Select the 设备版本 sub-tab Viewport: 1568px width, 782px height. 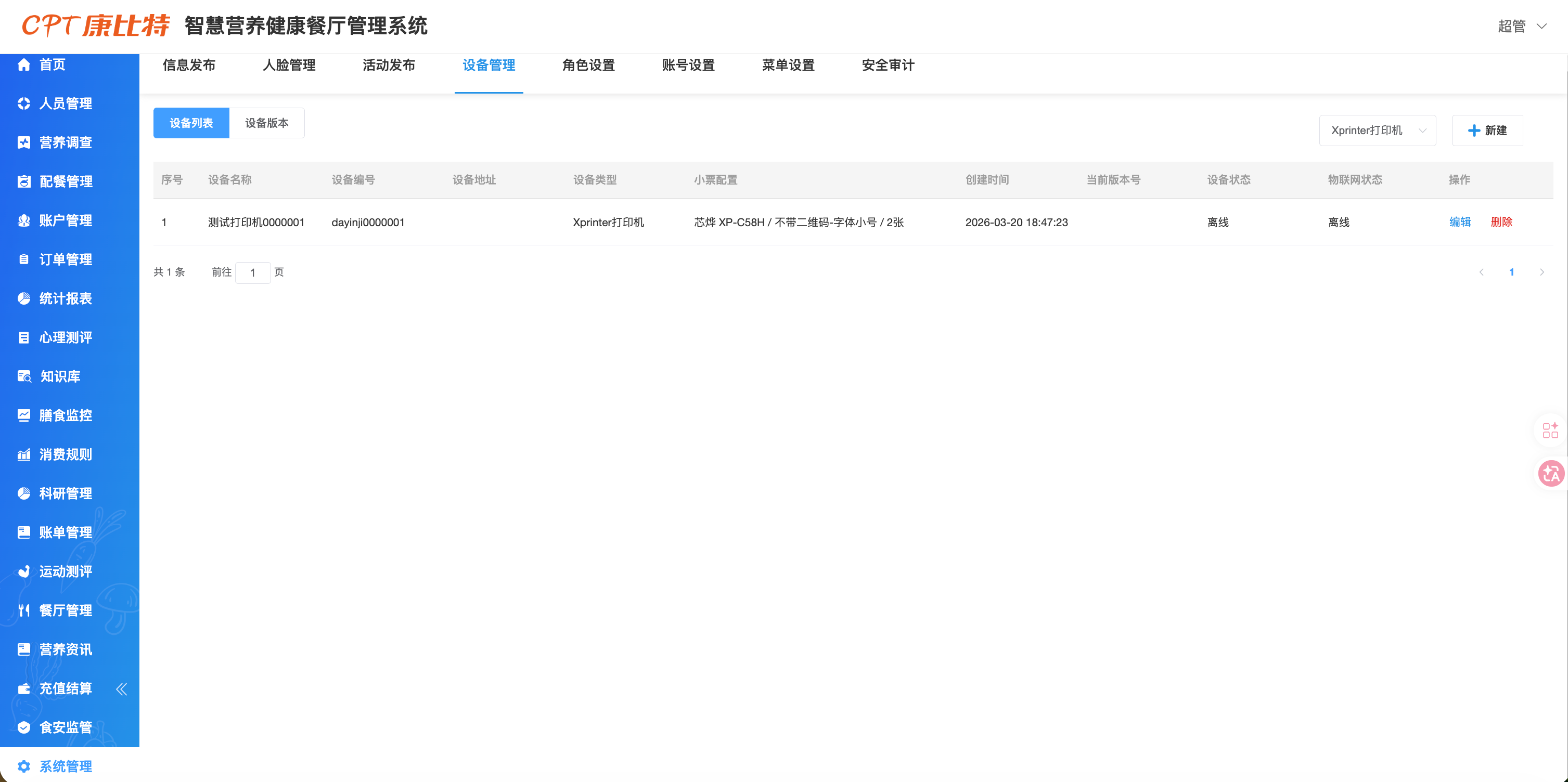[266, 123]
